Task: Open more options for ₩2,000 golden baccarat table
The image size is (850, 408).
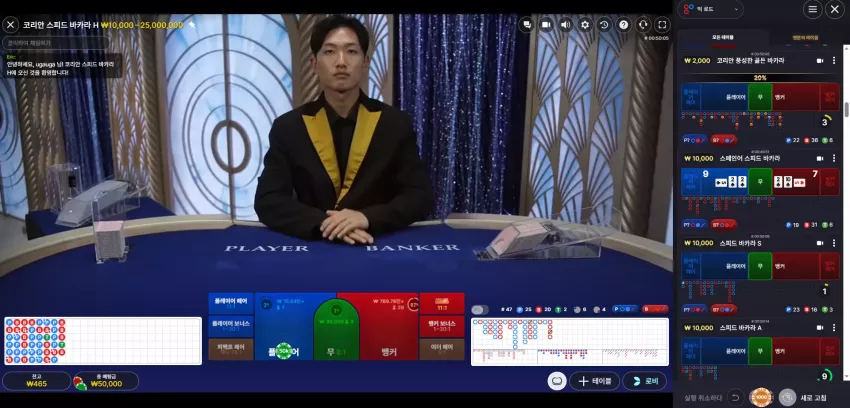Action: coord(834,61)
